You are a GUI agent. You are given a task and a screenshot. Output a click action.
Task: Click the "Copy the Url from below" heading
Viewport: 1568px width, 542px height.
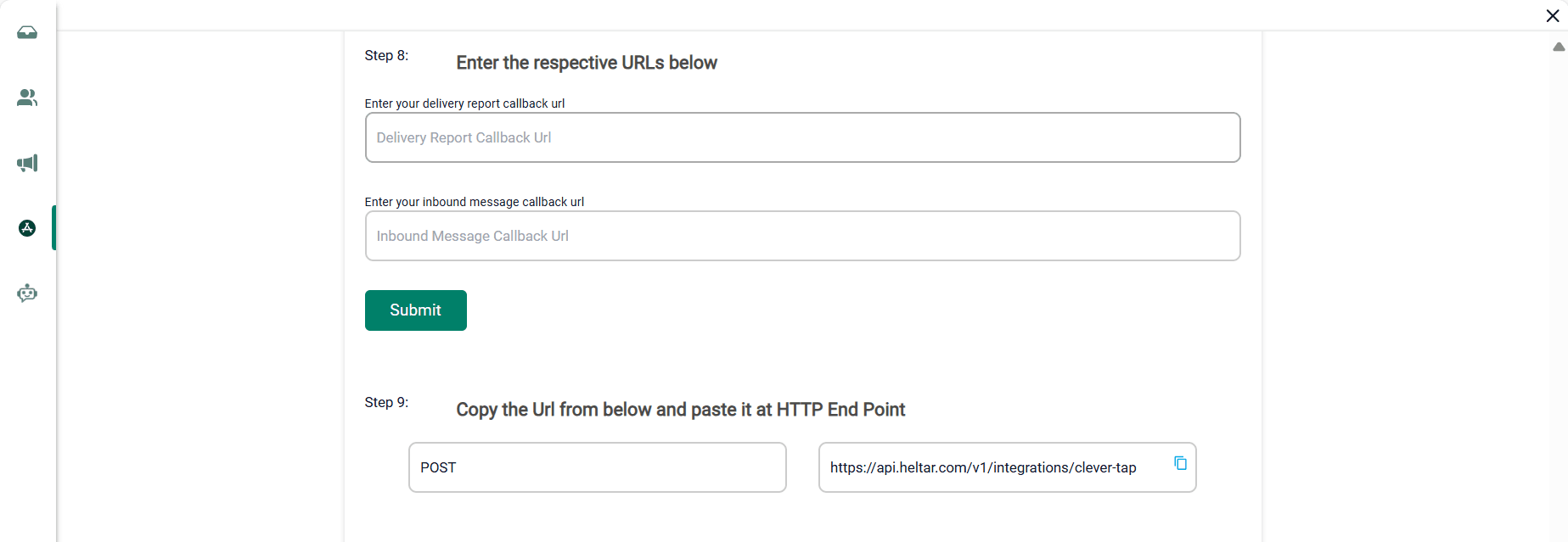pyautogui.click(x=680, y=410)
